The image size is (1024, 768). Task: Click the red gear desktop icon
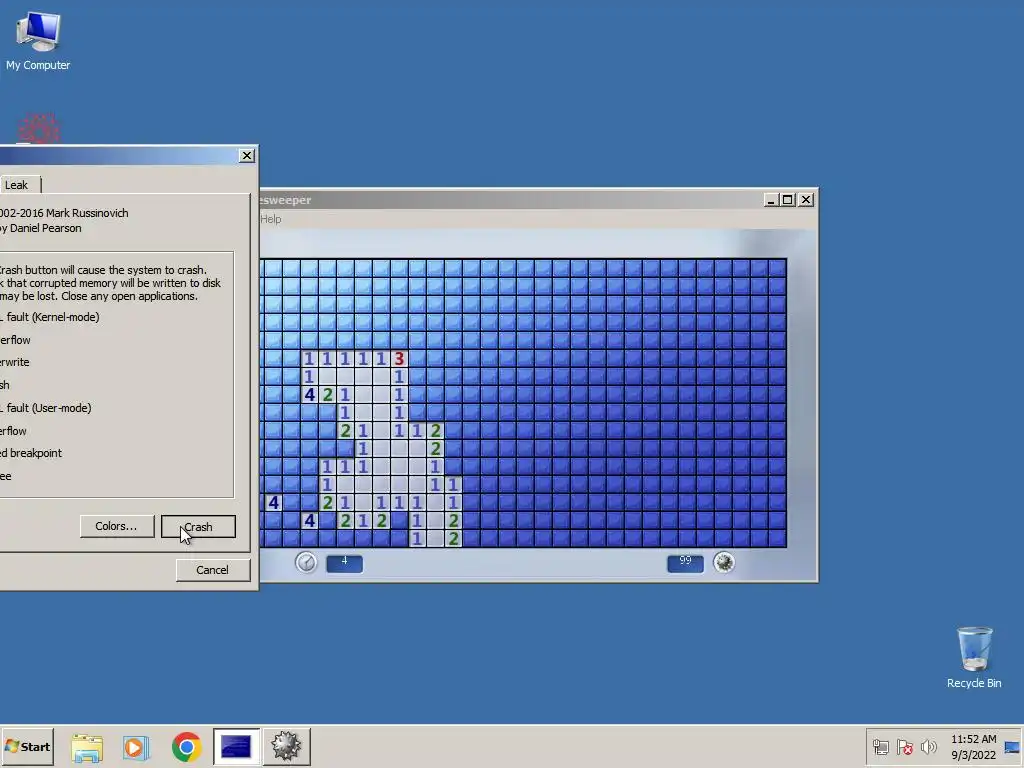point(39,129)
